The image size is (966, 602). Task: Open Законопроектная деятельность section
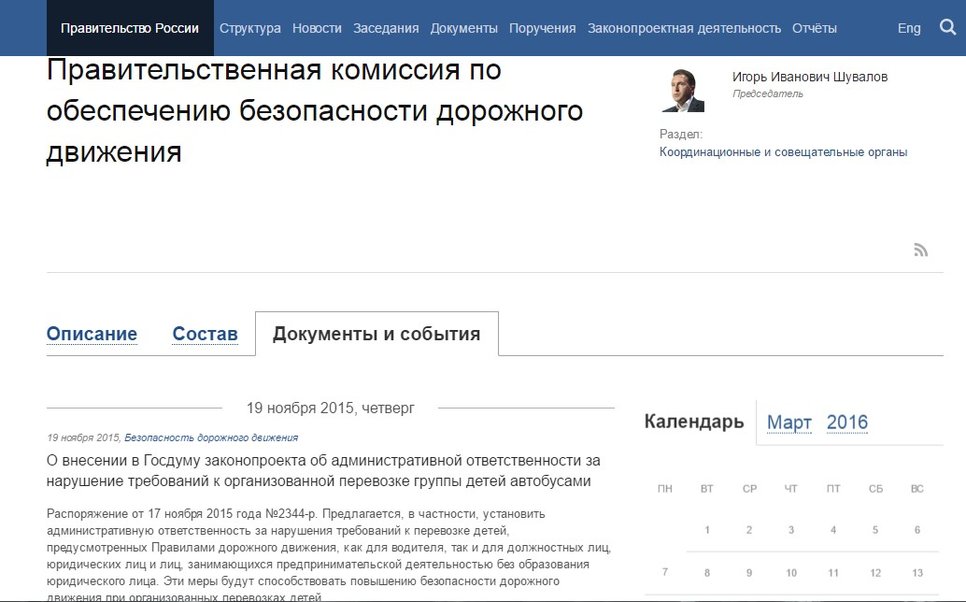[x=684, y=28]
